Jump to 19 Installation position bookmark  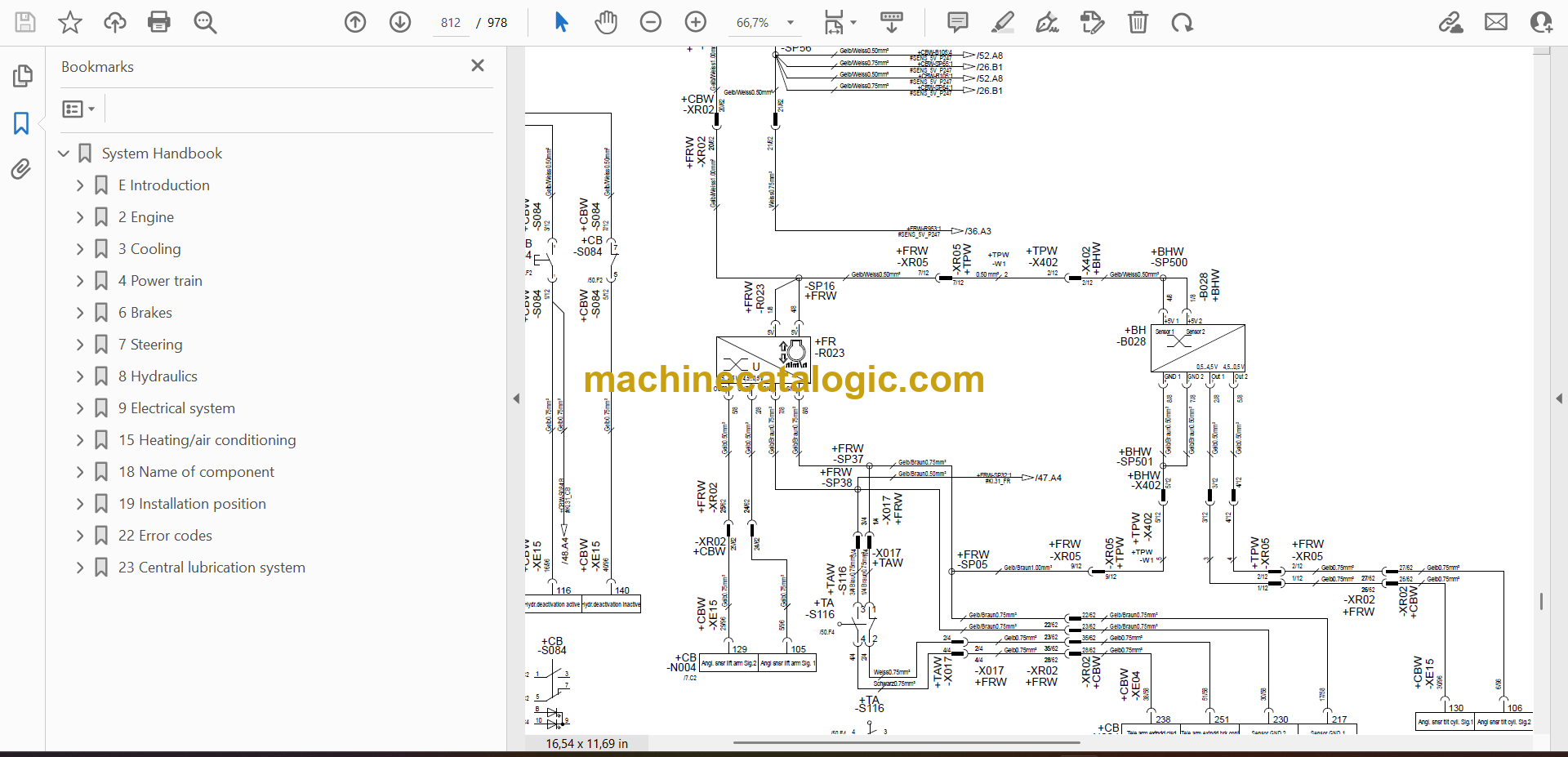pos(192,504)
